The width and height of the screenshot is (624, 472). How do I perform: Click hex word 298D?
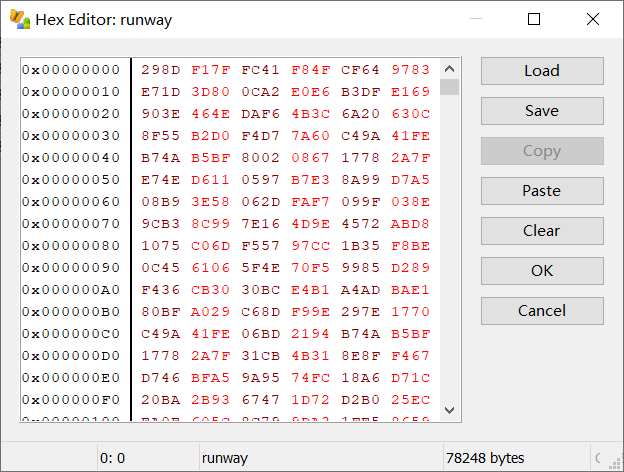point(161,70)
